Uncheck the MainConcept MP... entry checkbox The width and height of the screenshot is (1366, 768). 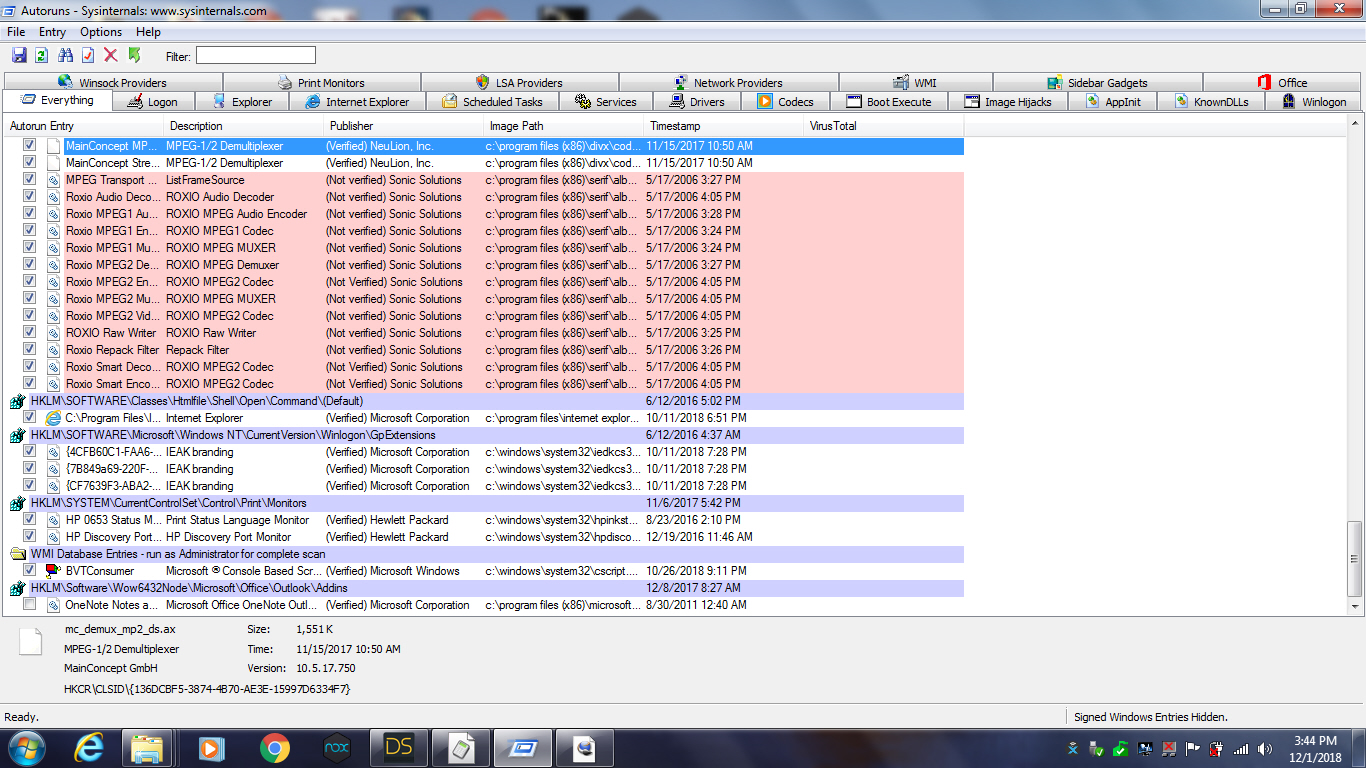tap(29, 146)
